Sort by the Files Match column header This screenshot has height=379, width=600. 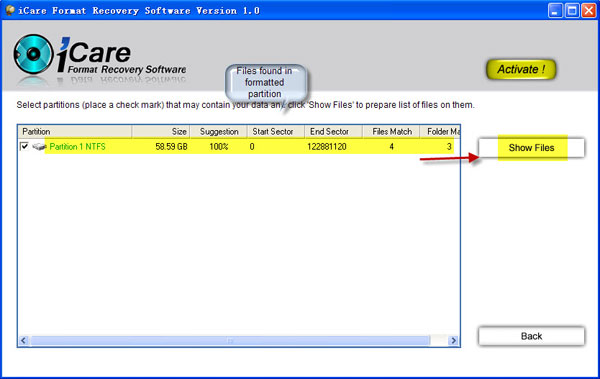pyautogui.click(x=391, y=131)
